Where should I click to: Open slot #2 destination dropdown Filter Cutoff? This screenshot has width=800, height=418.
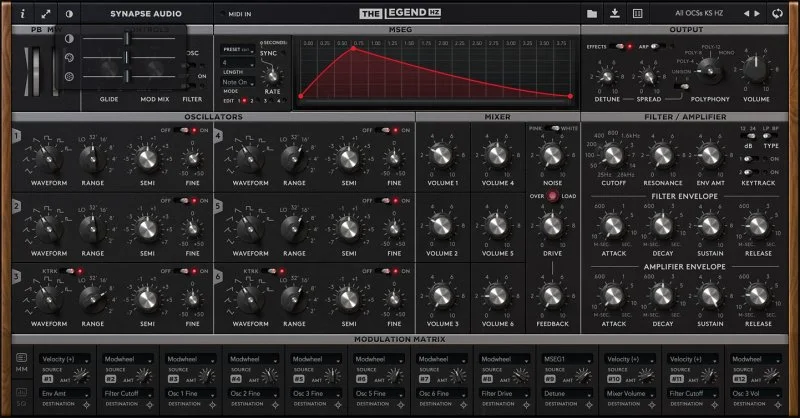pyautogui.click(x=128, y=394)
